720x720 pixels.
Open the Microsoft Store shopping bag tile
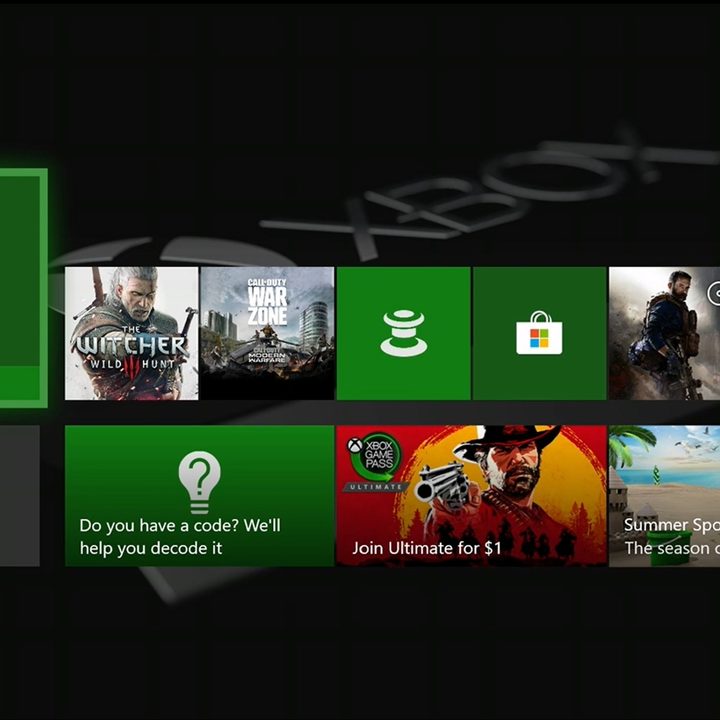(x=540, y=333)
